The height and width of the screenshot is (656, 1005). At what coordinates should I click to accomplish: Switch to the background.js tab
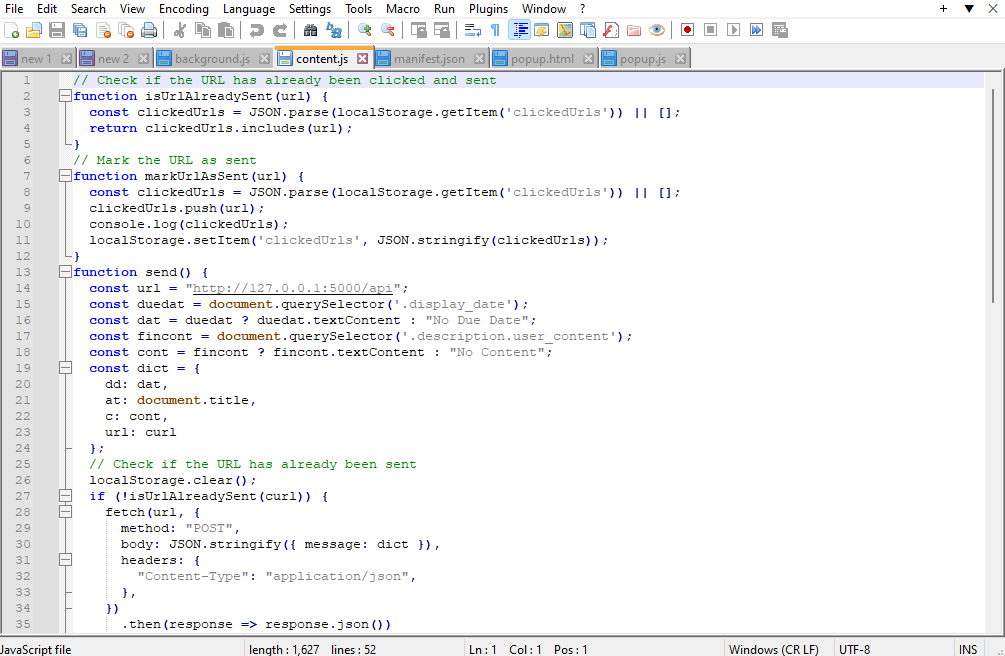(212, 59)
